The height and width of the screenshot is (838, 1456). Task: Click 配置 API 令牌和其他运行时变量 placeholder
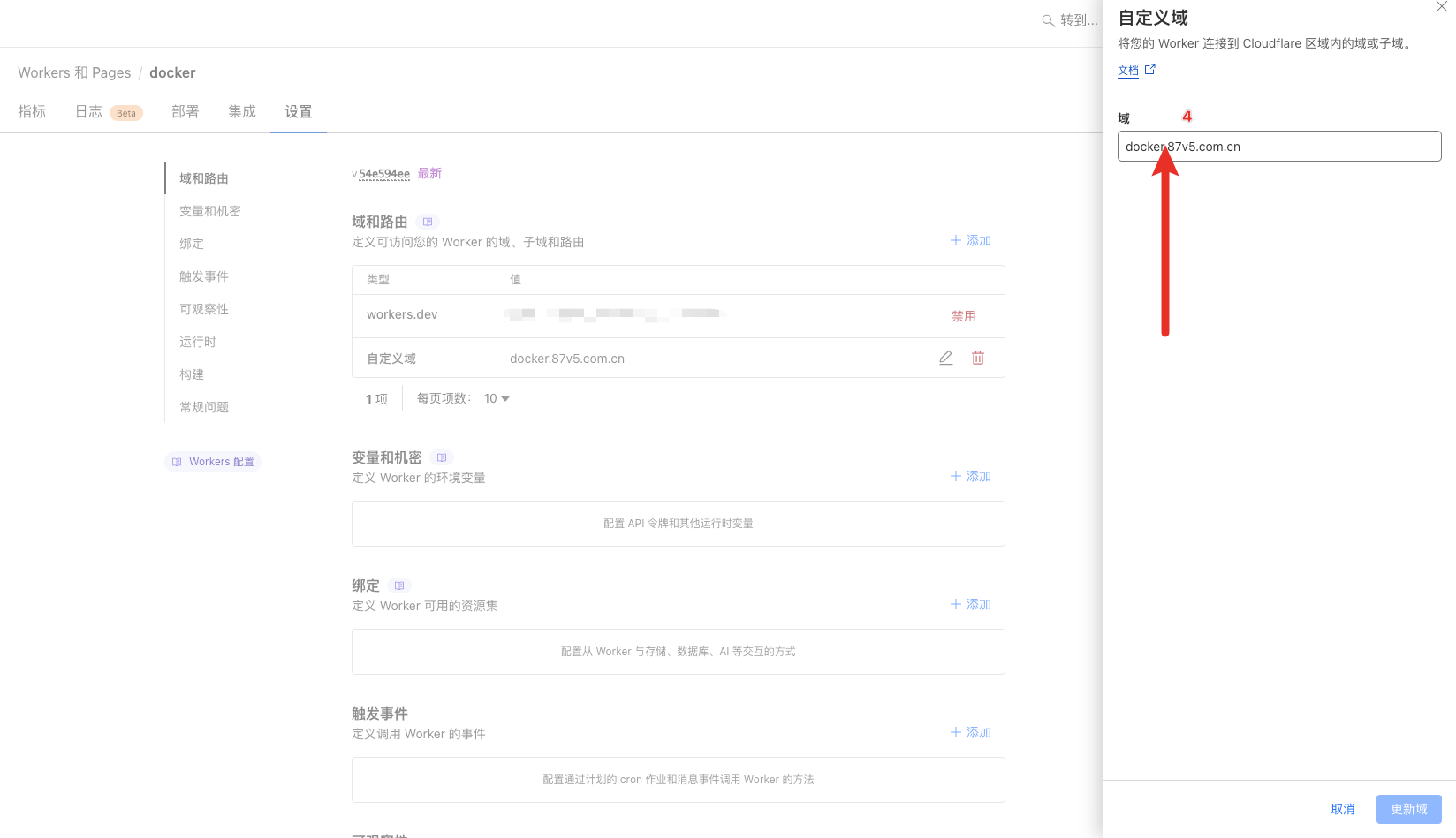(679, 524)
